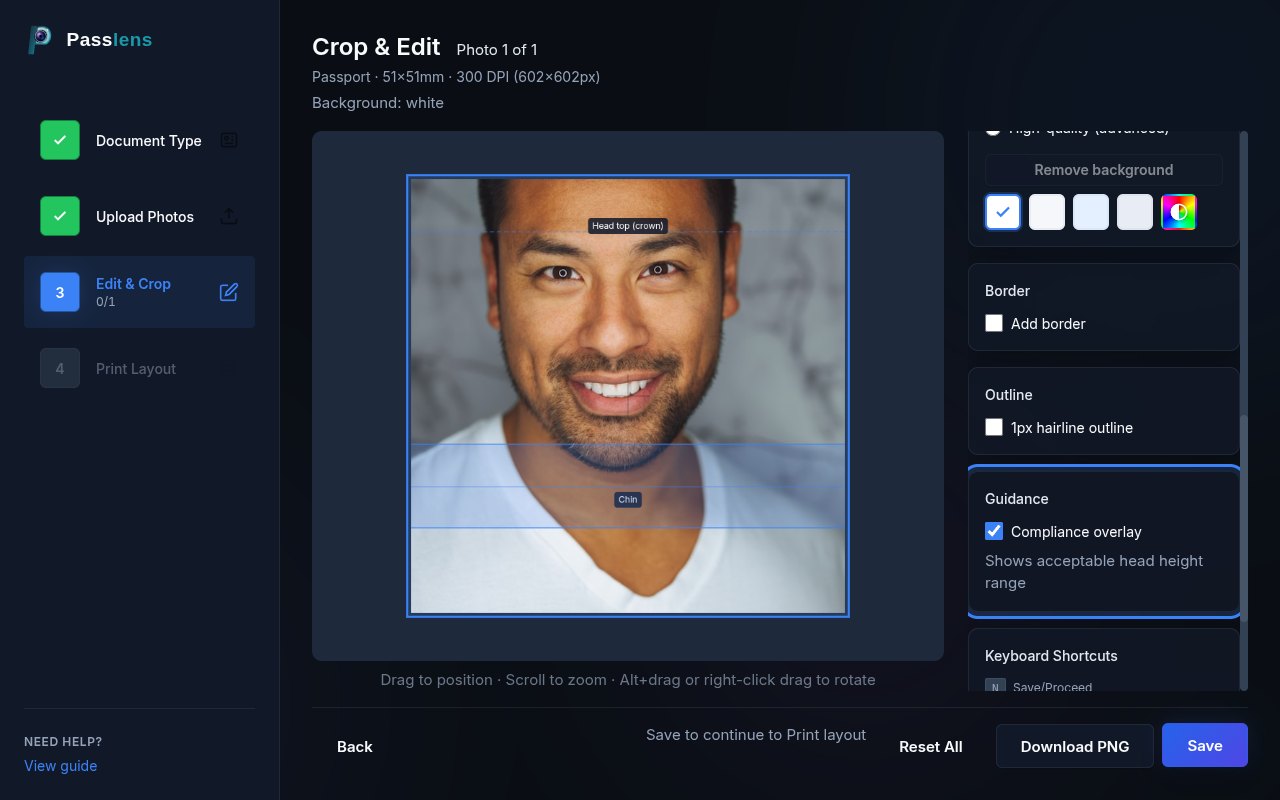Select the Edit & Crop step

139,292
